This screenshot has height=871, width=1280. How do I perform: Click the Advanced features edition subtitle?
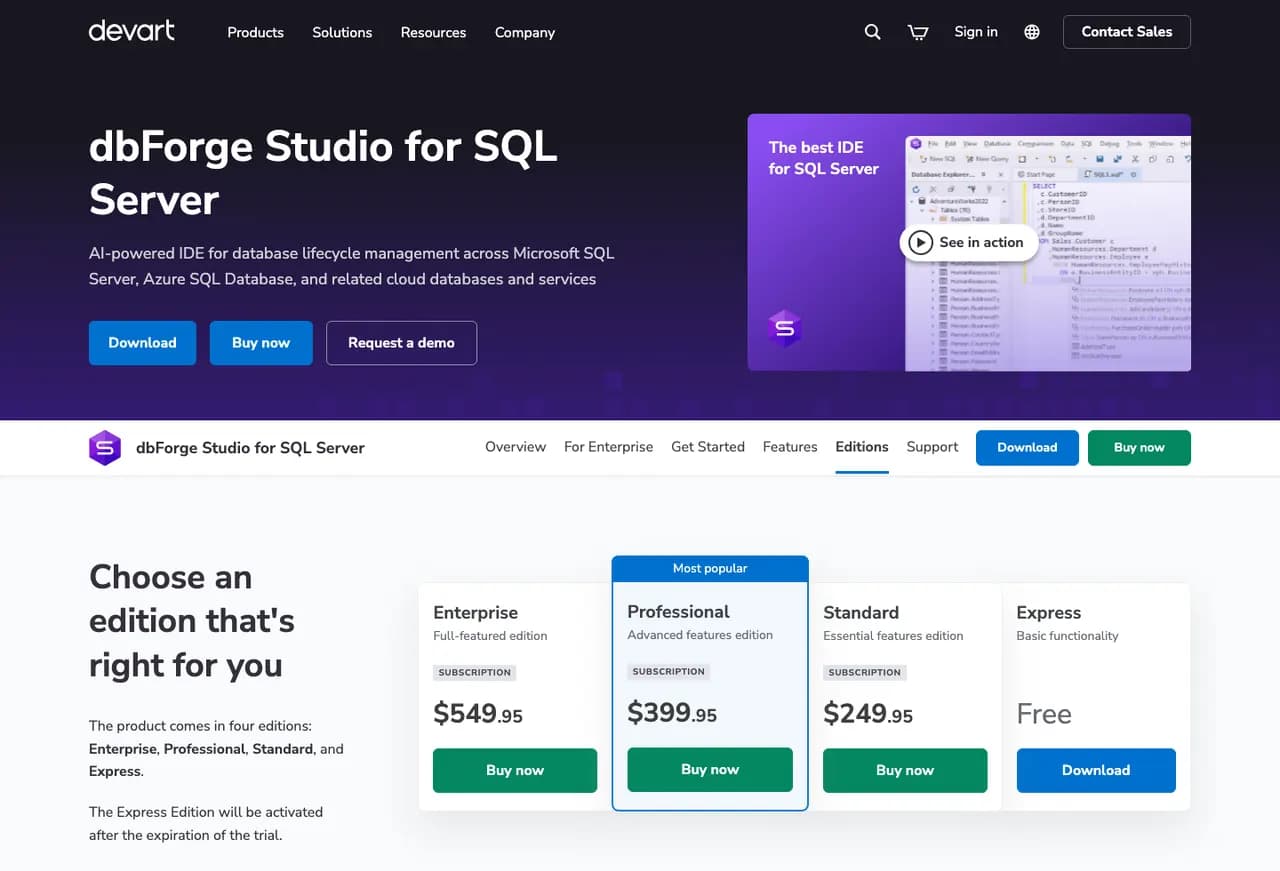pos(700,635)
